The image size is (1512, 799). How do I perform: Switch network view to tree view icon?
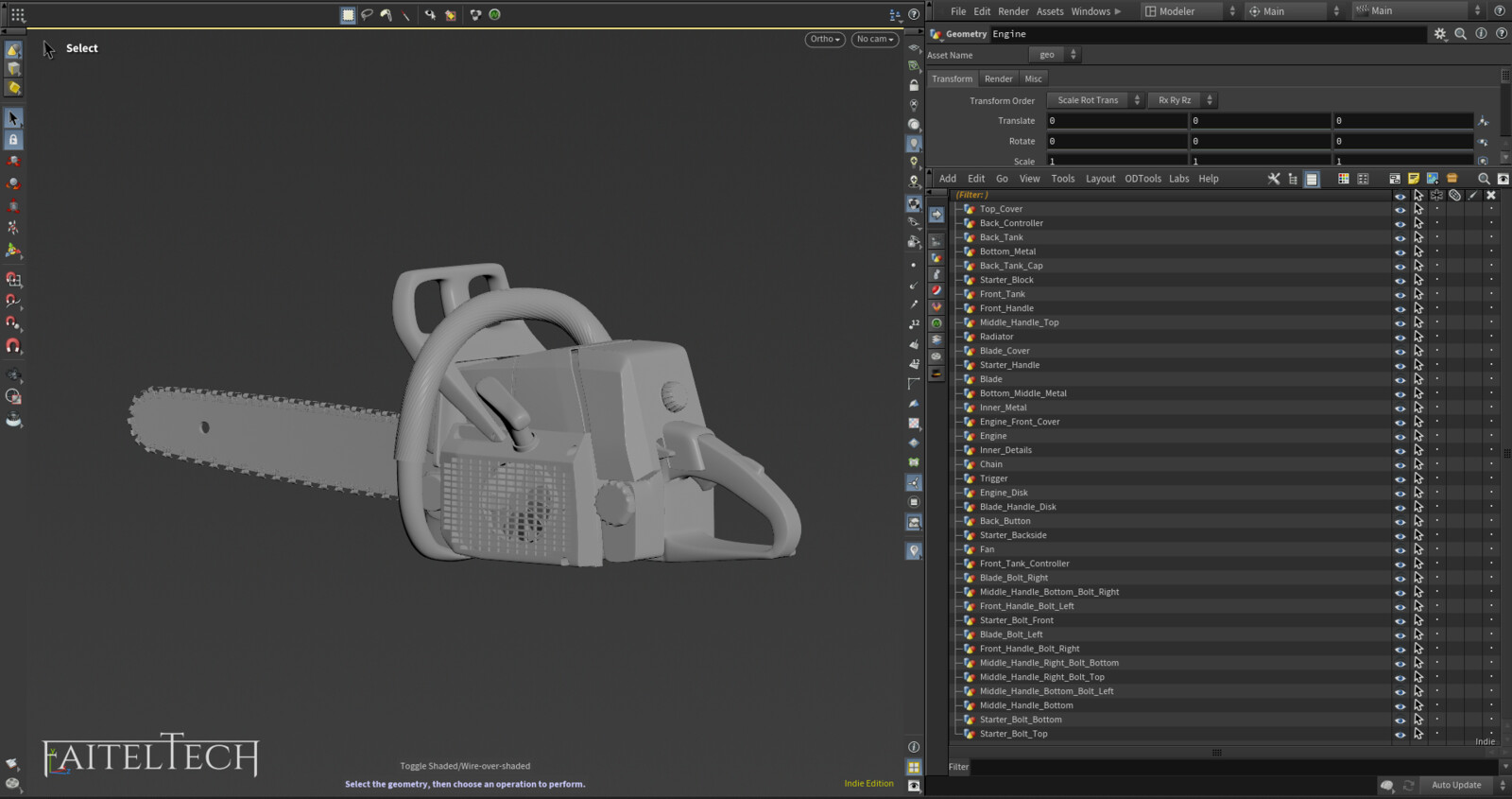(x=1293, y=178)
